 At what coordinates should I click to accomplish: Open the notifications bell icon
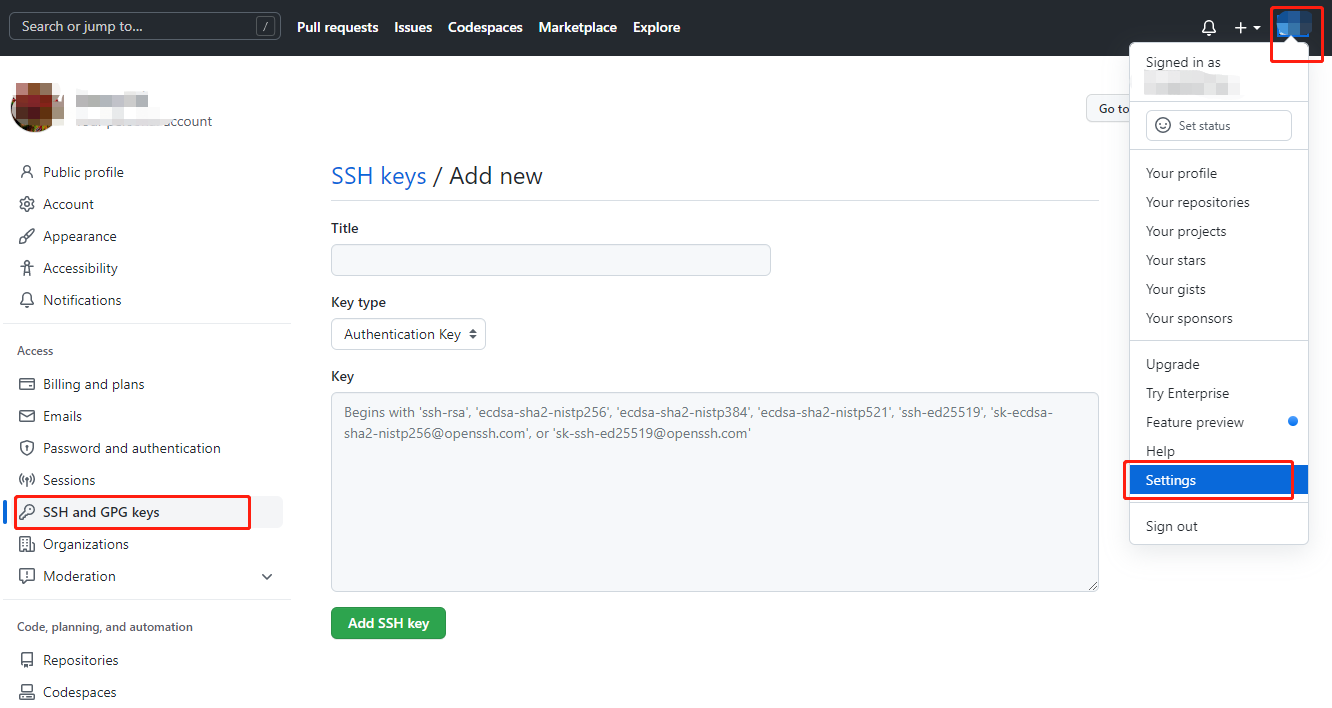point(1209,28)
